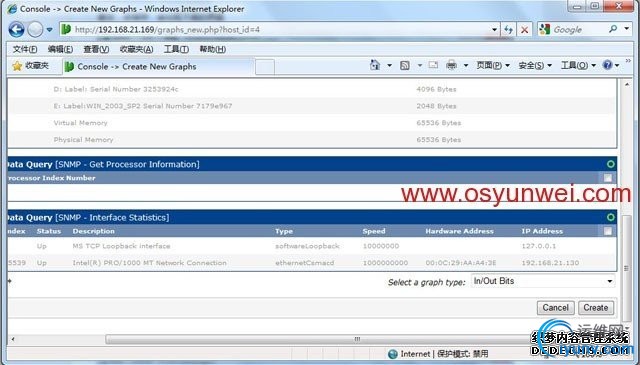640x365 pixels.
Task: Reload the Interface Statistics data query
Action: pos(611,217)
